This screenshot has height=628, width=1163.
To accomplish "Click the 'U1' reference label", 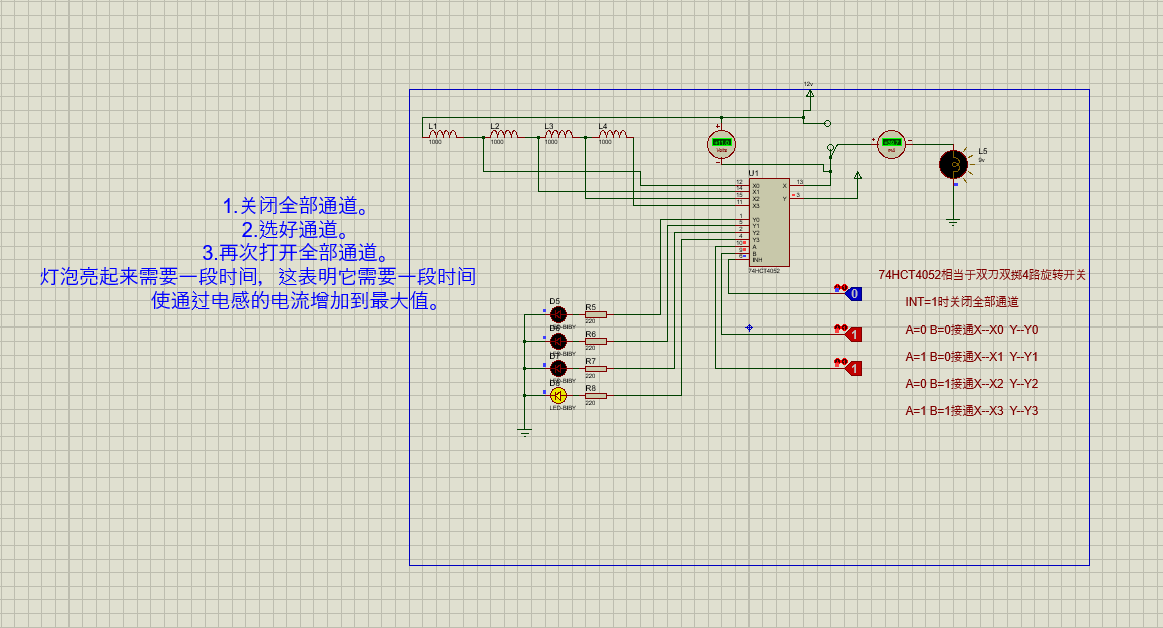I will click(x=754, y=173).
